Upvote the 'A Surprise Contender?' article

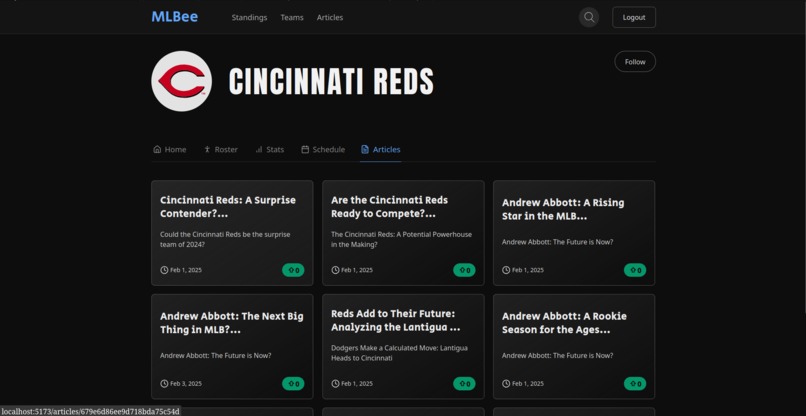(x=293, y=270)
